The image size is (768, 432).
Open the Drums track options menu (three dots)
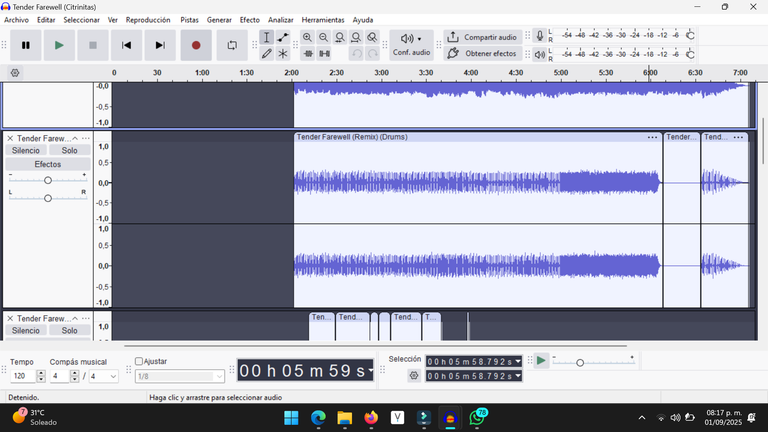(86, 139)
